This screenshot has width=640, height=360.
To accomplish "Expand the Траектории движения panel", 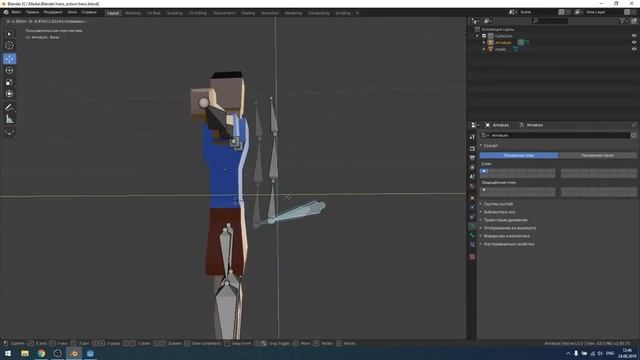I will (504, 220).
